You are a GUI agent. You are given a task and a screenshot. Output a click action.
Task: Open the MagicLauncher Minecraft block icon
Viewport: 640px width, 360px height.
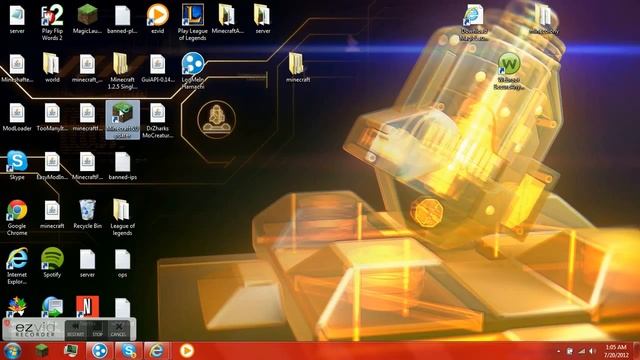pyautogui.click(x=87, y=19)
